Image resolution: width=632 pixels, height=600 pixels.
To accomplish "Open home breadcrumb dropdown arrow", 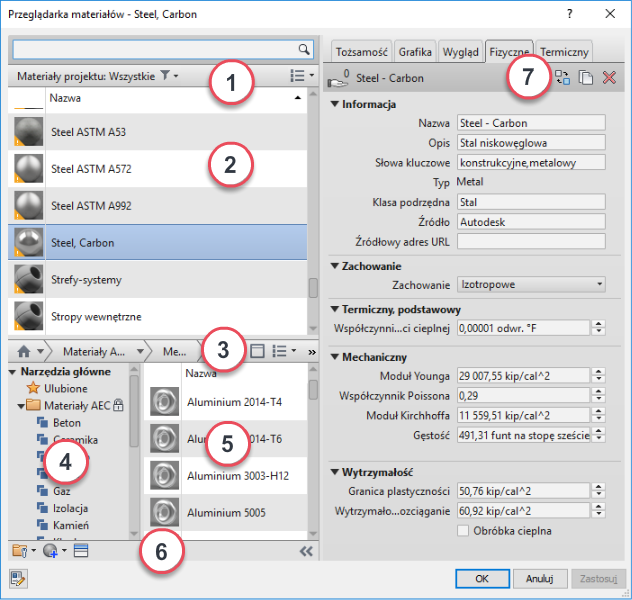I will tap(40, 351).
